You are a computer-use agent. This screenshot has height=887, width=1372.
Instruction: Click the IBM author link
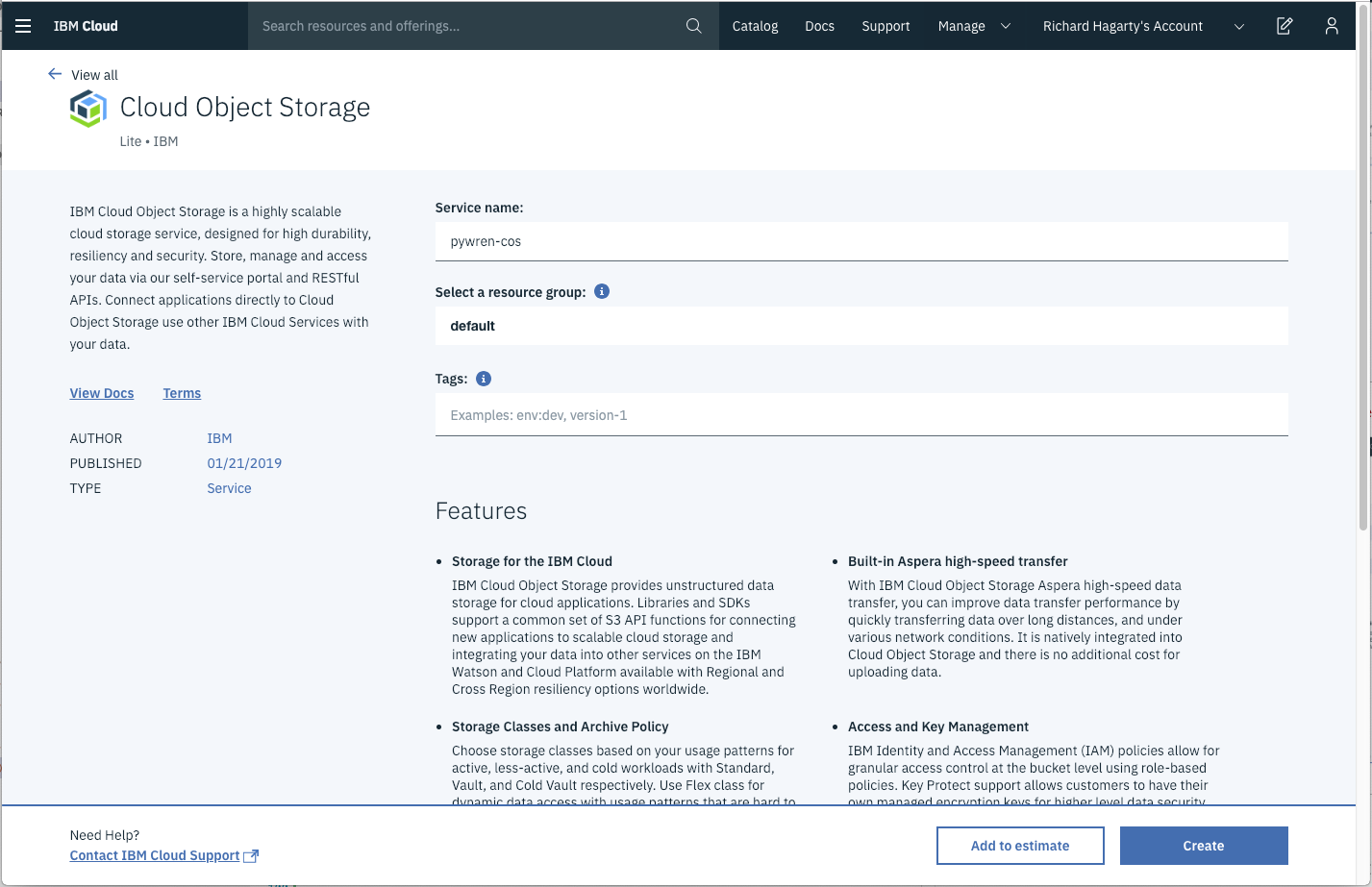click(x=219, y=438)
